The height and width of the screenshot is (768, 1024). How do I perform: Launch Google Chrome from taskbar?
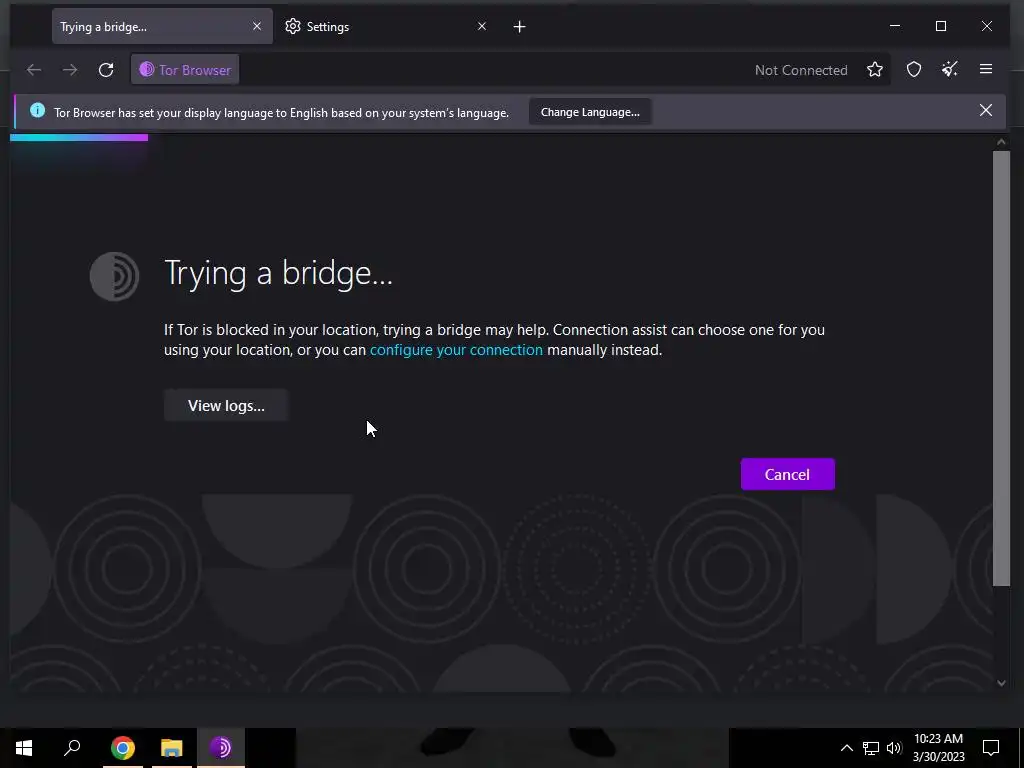click(x=123, y=748)
